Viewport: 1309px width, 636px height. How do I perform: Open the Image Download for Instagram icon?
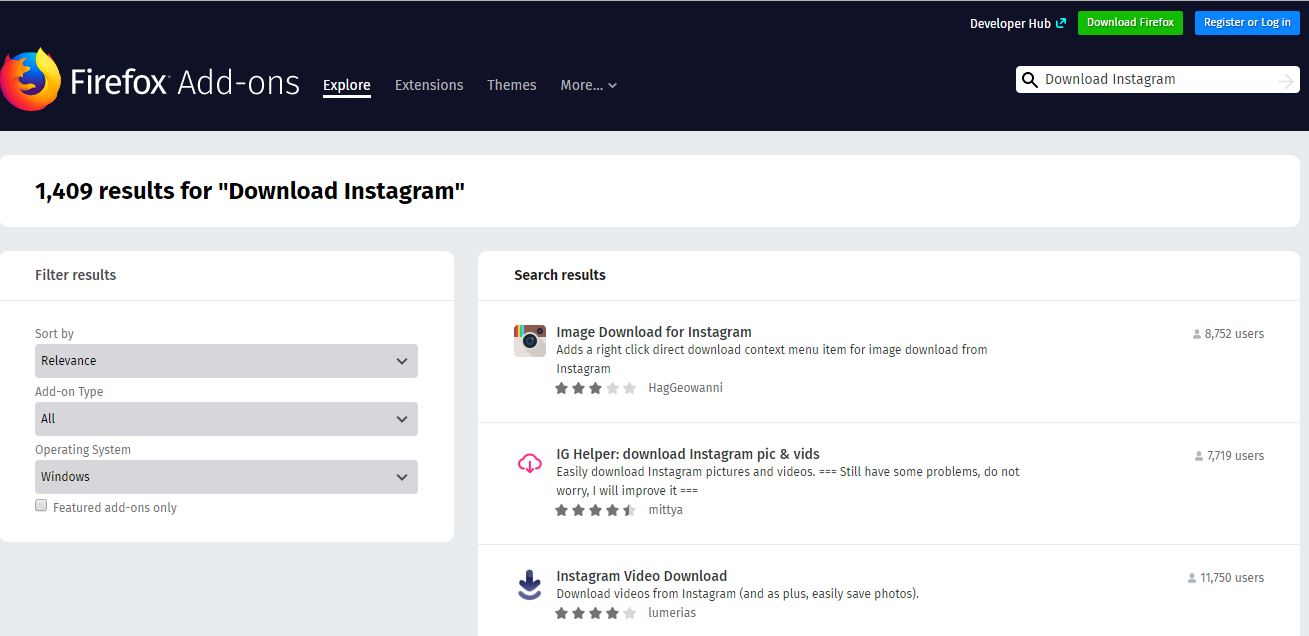point(530,341)
